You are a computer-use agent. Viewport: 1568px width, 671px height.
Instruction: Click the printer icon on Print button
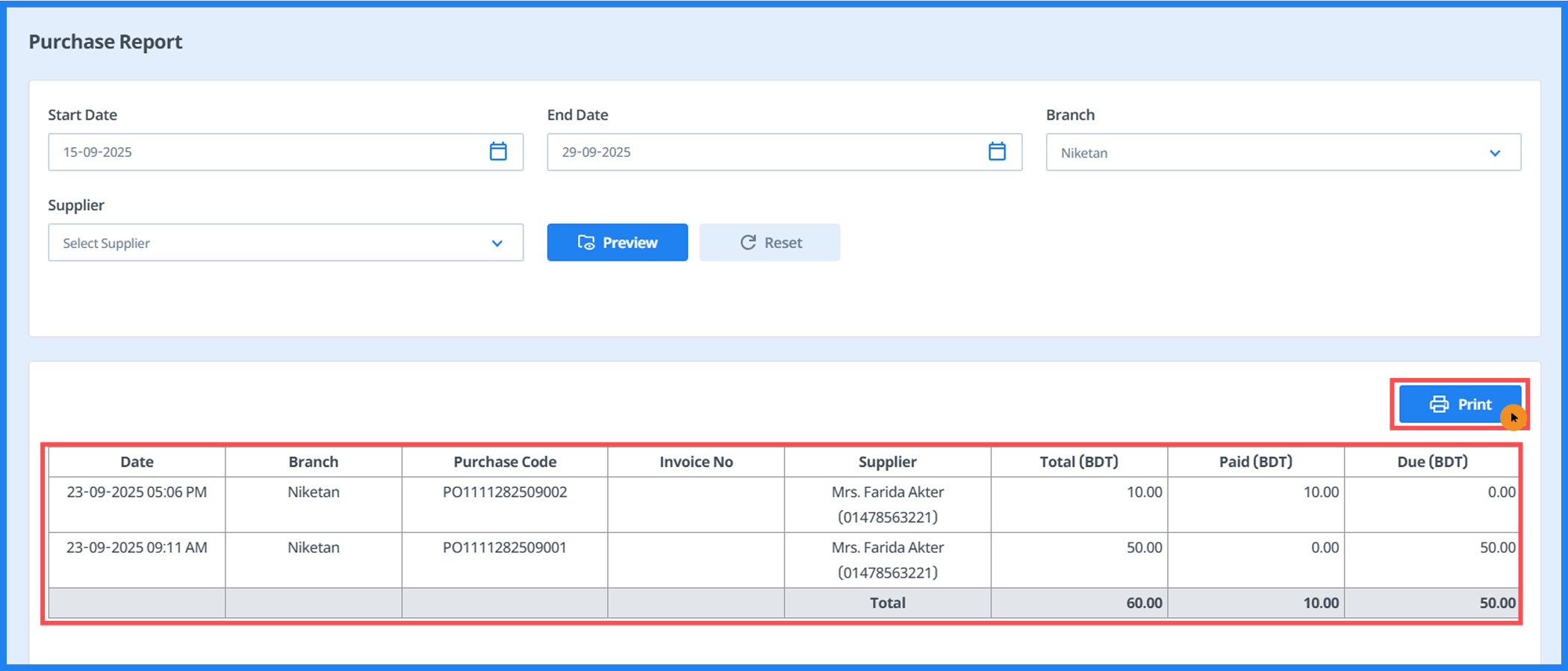(x=1438, y=404)
